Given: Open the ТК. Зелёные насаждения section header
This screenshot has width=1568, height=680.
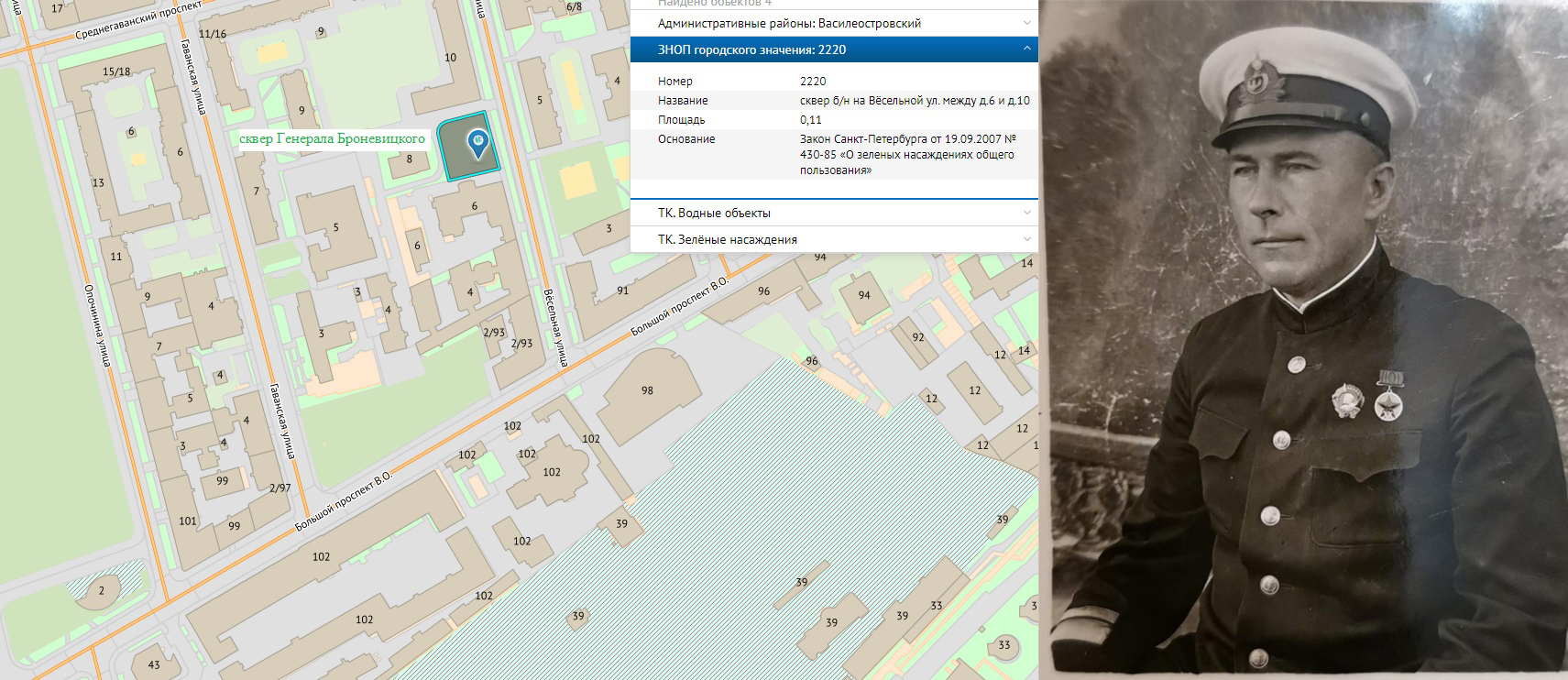Looking at the screenshot, I should click(x=728, y=239).
